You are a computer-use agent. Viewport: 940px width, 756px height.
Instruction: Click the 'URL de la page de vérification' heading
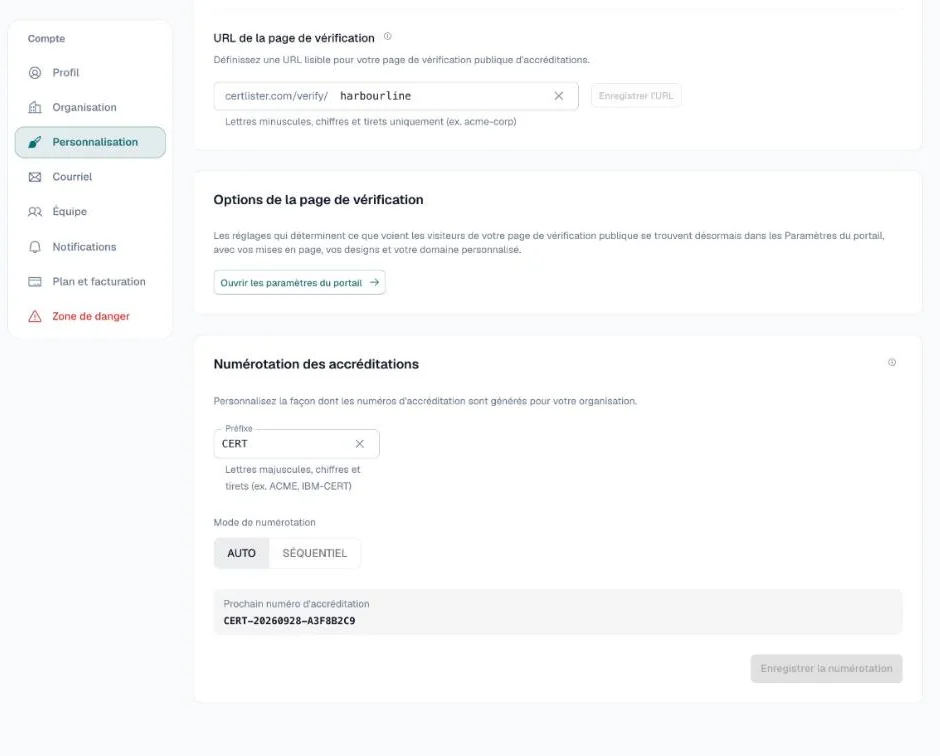pyautogui.click(x=294, y=38)
